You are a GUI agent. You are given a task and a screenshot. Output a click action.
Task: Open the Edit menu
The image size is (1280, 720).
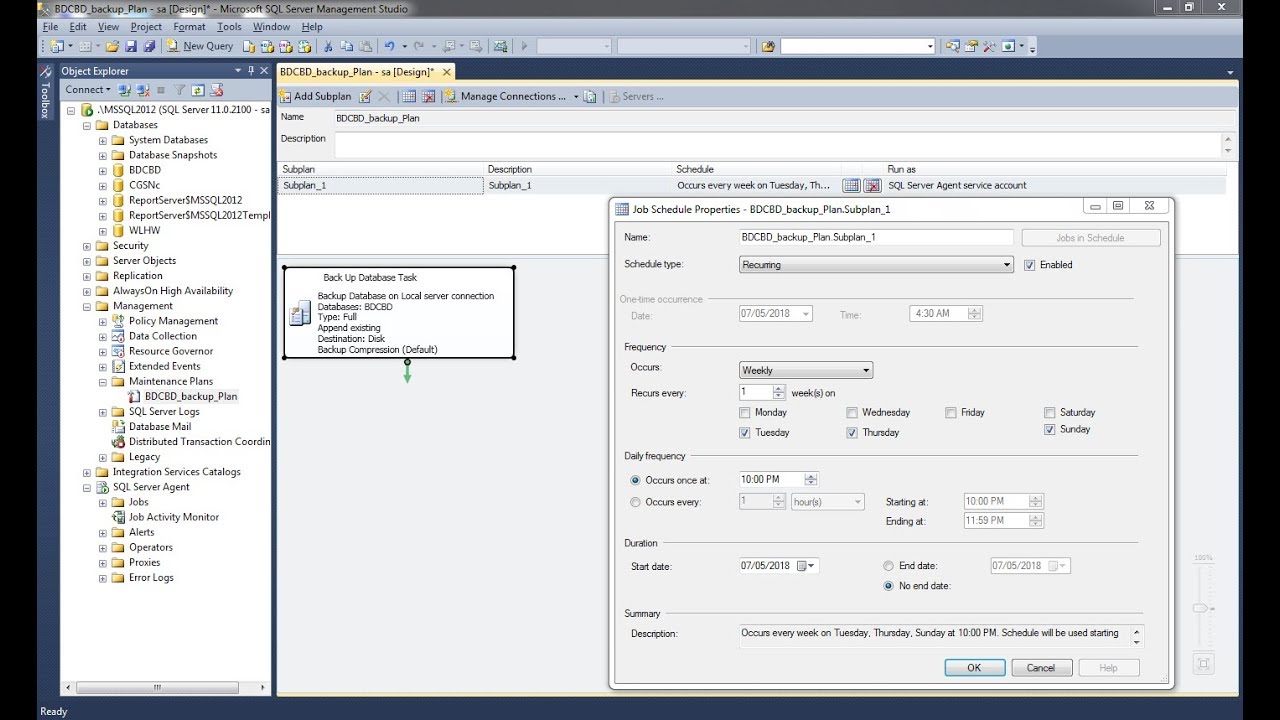point(78,27)
